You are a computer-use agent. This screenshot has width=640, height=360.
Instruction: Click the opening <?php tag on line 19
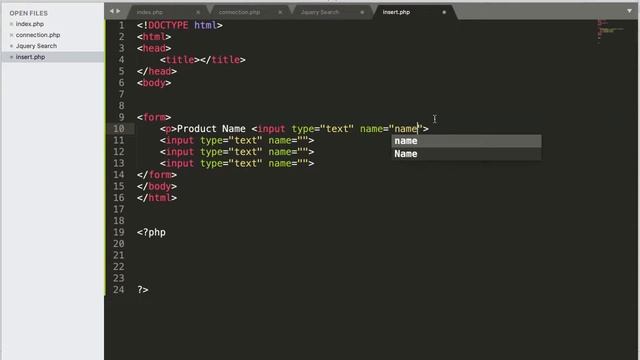[x=151, y=233]
